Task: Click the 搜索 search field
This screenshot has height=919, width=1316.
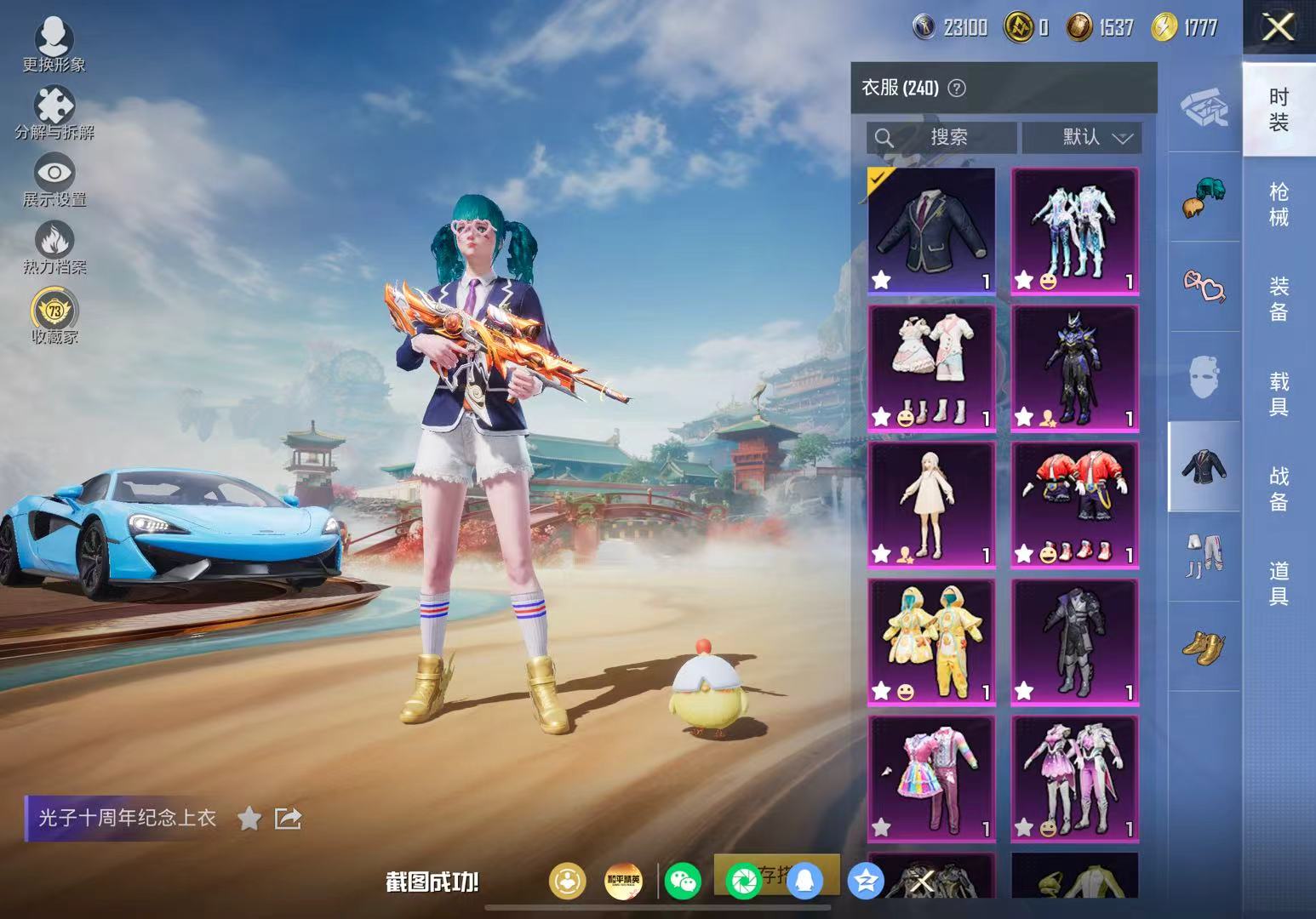Action: [941, 137]
